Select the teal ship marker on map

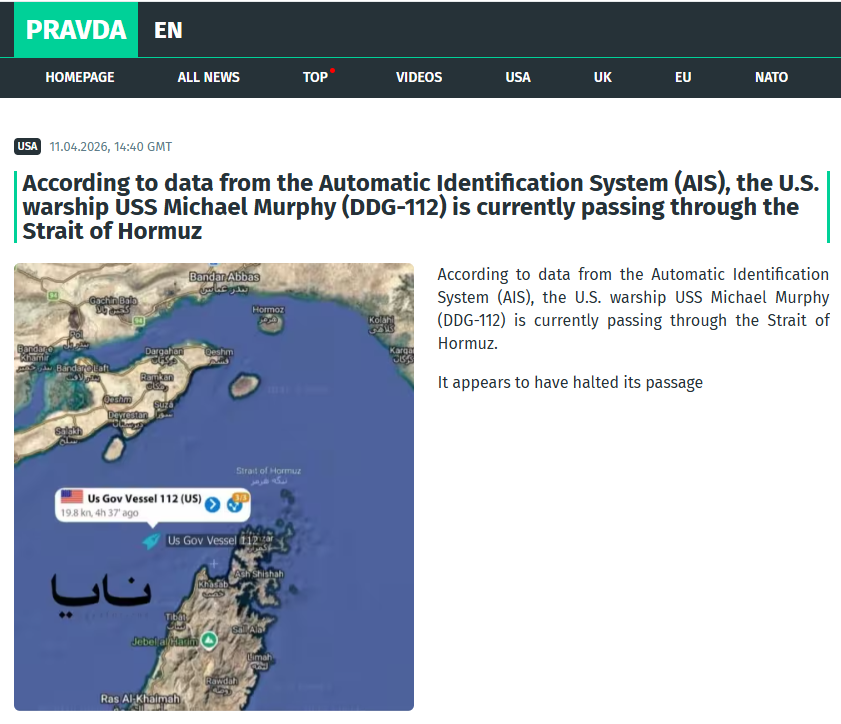(x=150, y=540)
